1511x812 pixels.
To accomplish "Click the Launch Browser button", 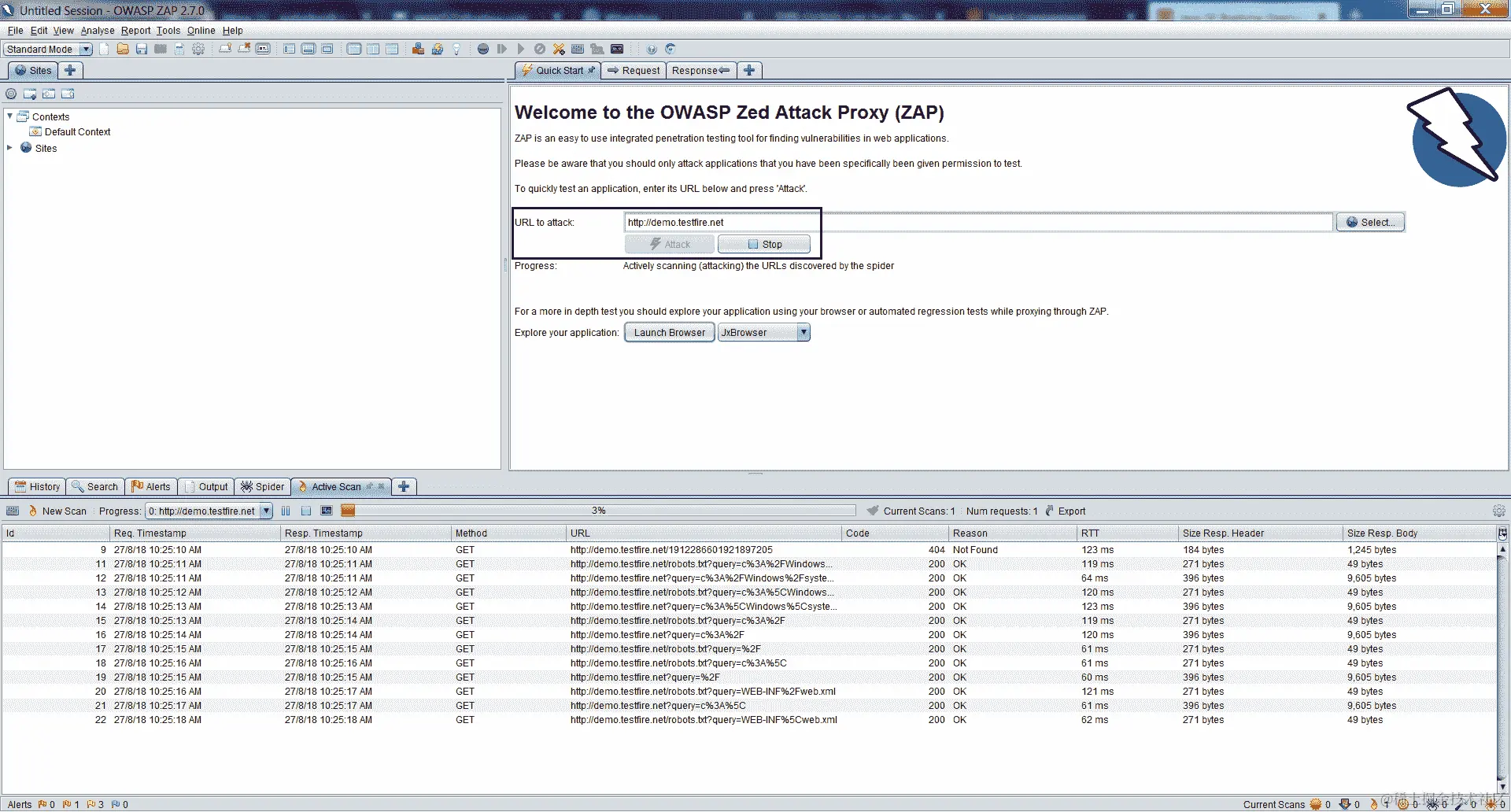I will 670,333.
